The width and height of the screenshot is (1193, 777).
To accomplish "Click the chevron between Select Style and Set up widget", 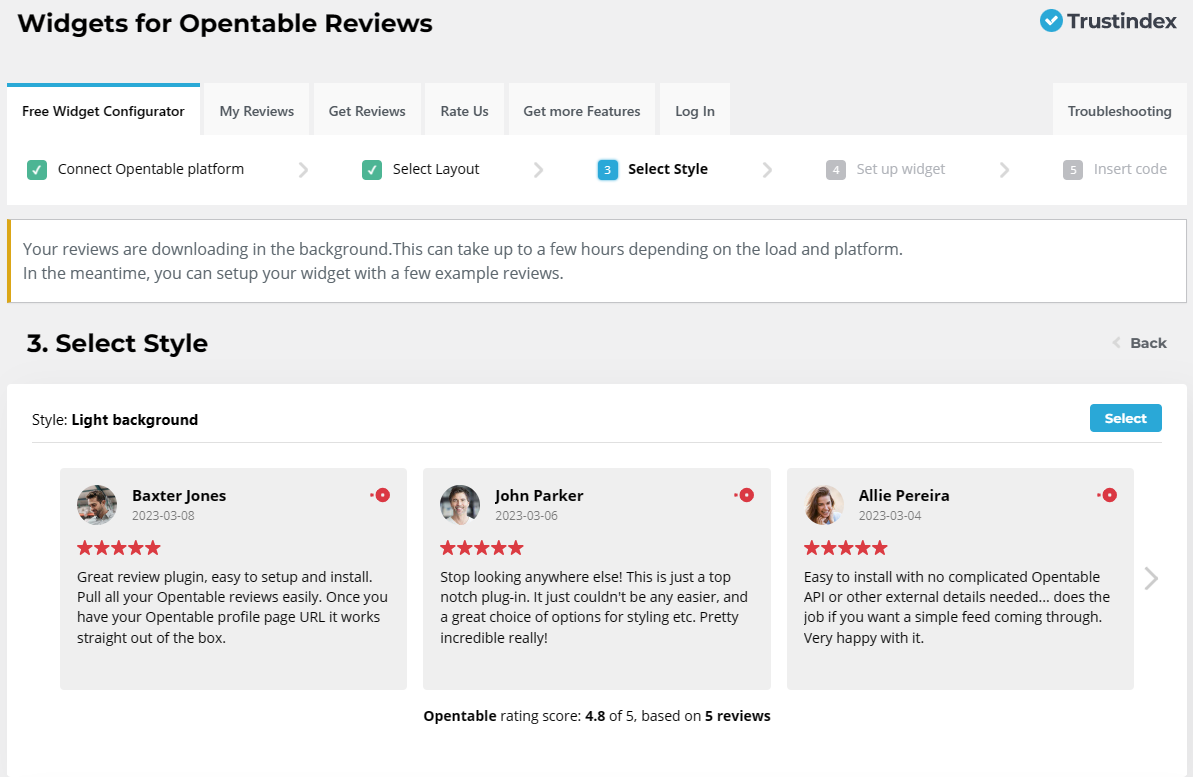I will point(767,170).
